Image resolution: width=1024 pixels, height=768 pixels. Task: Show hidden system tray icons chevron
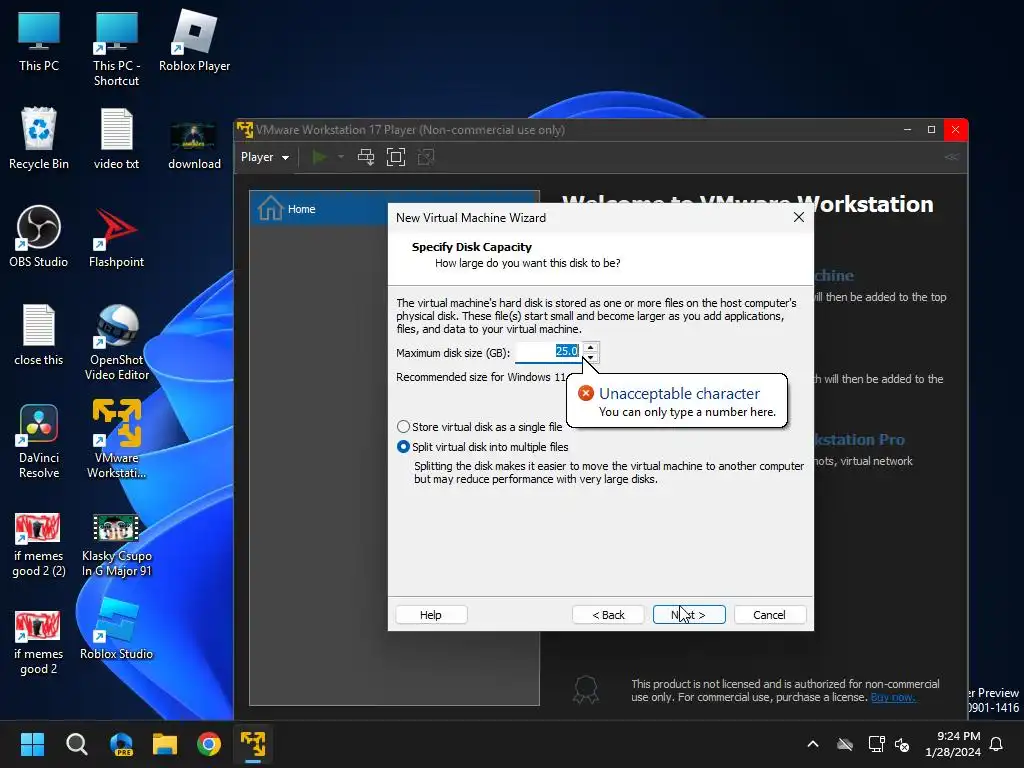[x=813, y=744]
